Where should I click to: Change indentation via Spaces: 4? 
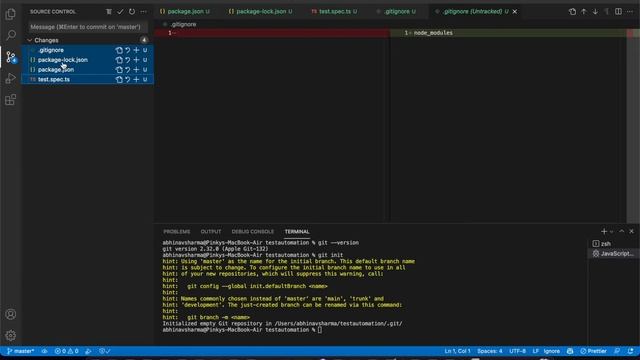pyautogui.click(x=490, y=351)
